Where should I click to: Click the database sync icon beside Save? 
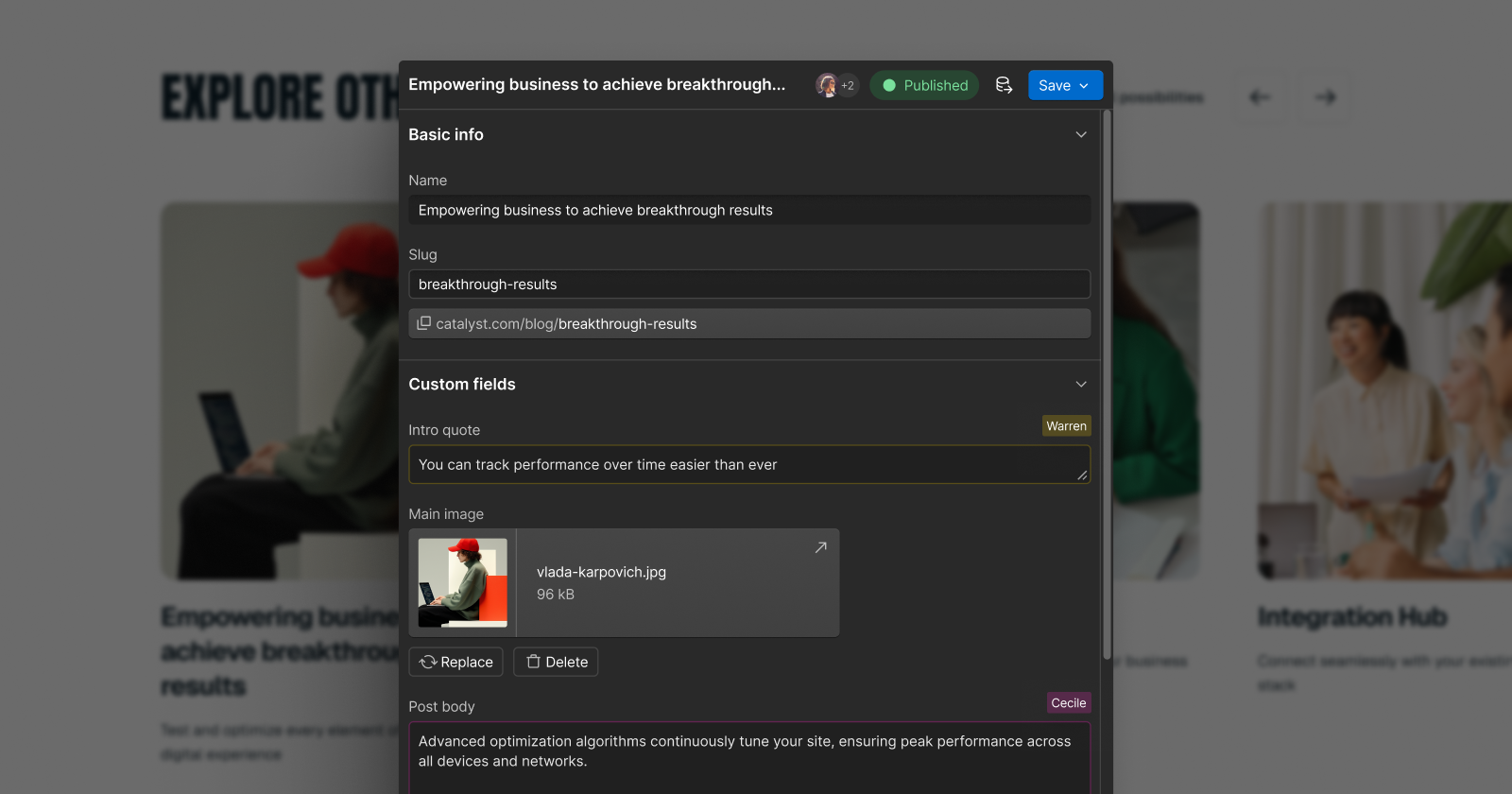(1004, 85)
